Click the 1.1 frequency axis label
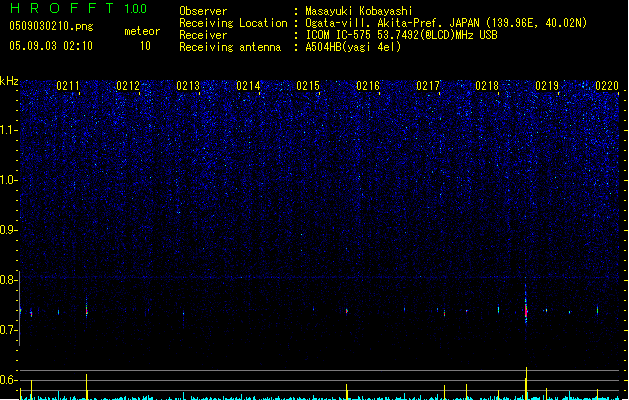The image size is (629, 400). tap(8, 130)
